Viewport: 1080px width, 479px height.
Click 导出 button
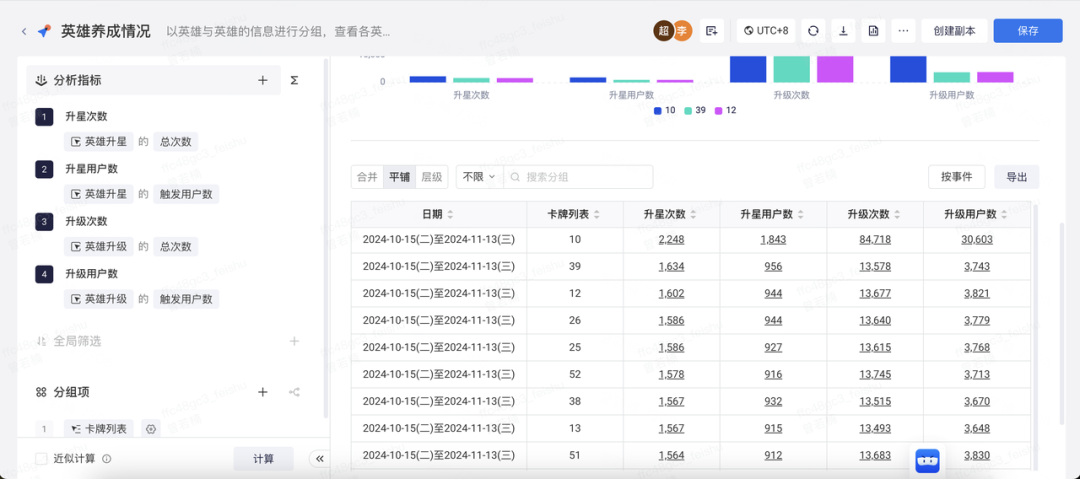pos(1017,177)
